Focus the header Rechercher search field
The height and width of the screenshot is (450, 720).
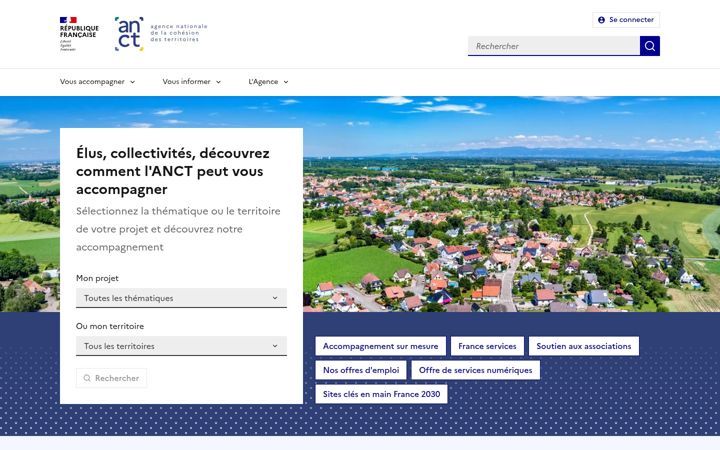pyautogui.click(x=554, y=46)
